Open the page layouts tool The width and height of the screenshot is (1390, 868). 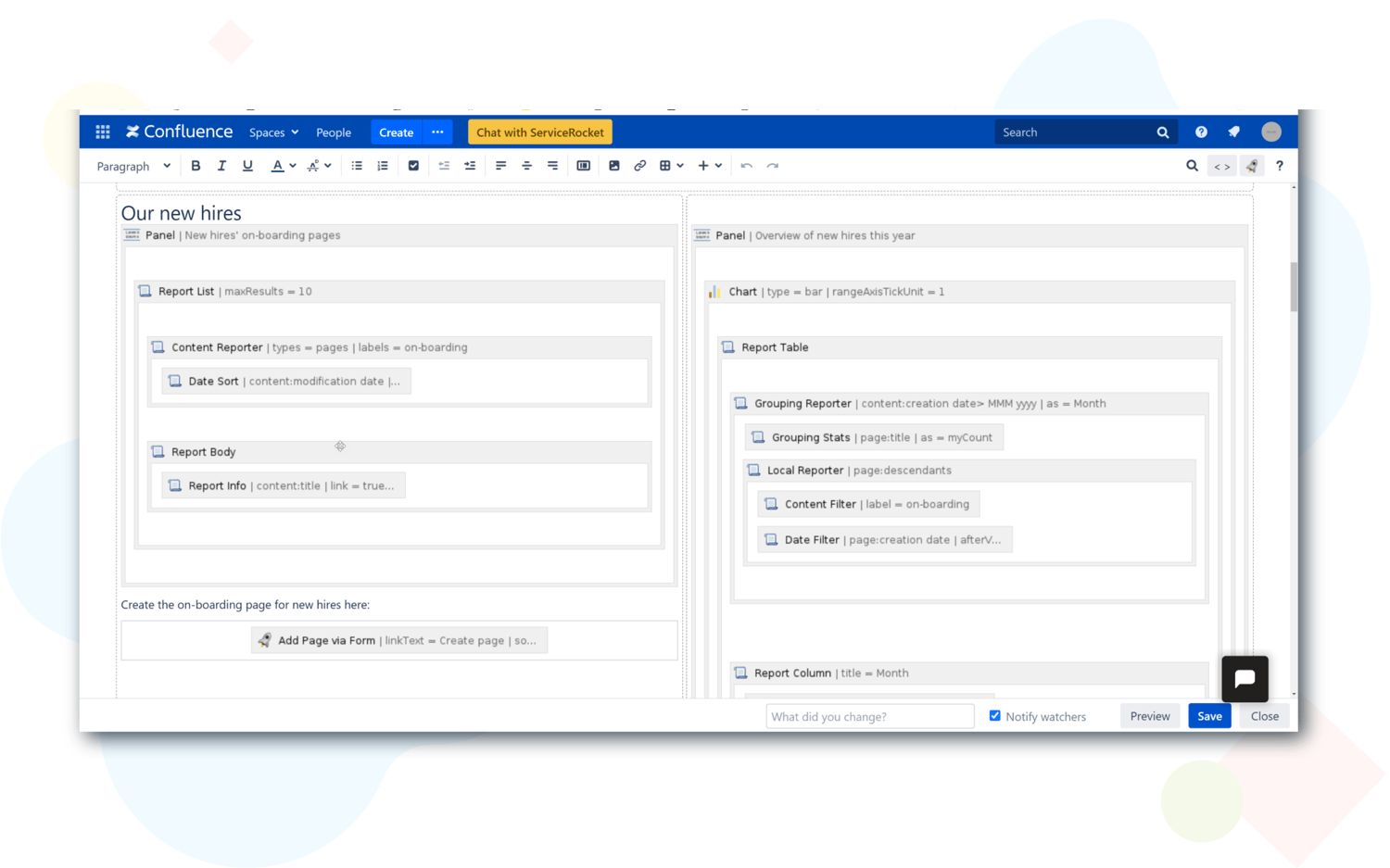[x=583, y=165]
